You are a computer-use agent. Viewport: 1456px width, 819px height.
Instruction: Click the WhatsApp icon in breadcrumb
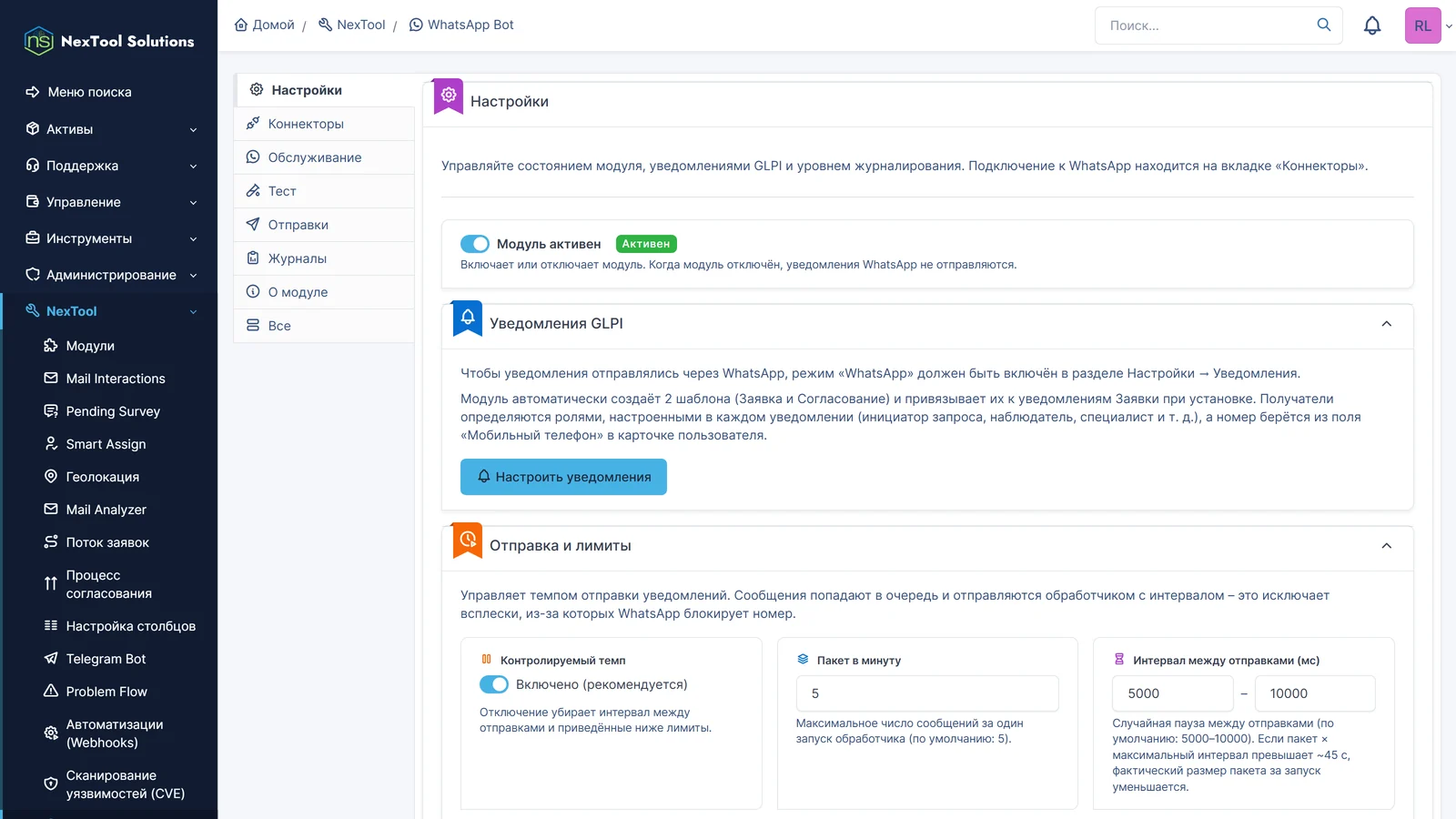pyautogui.click(x=416, y=25)
